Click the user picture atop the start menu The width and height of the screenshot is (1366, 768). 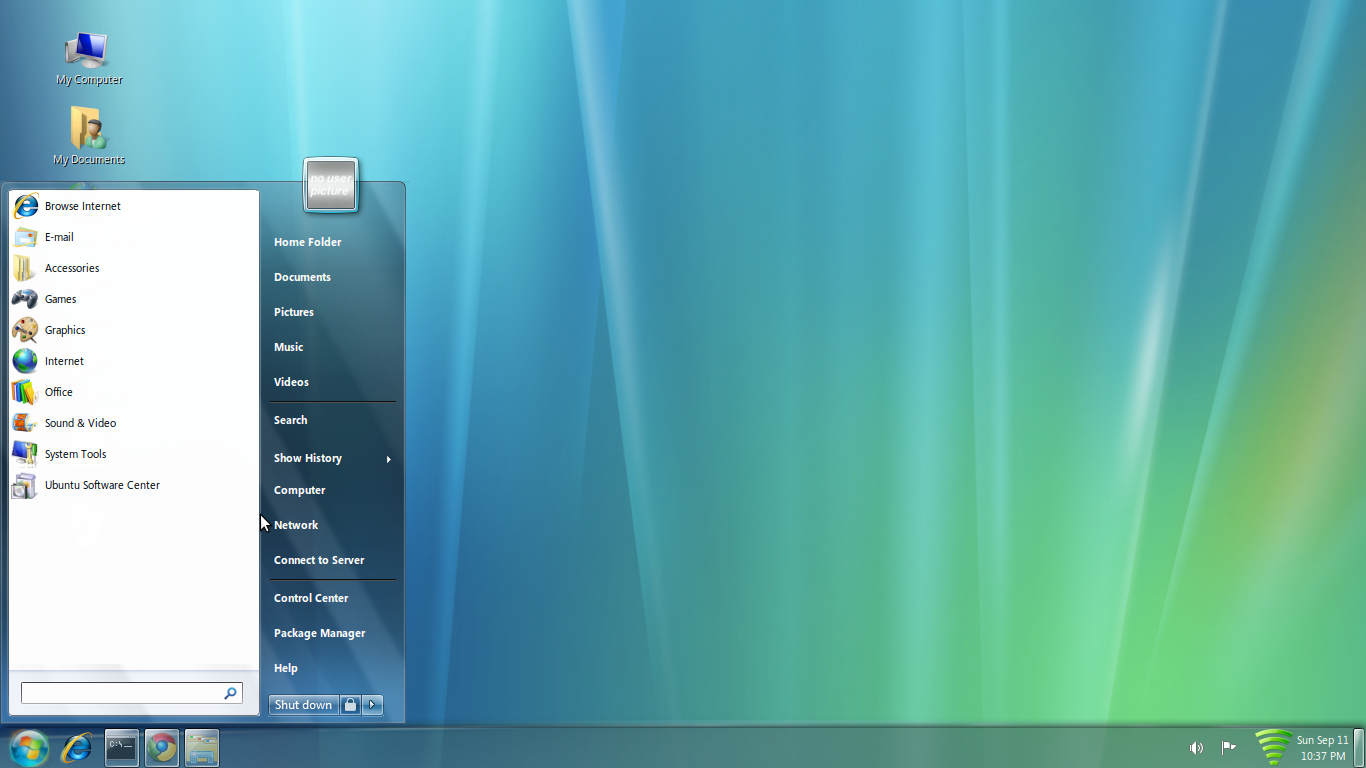[x=330, y=186]
